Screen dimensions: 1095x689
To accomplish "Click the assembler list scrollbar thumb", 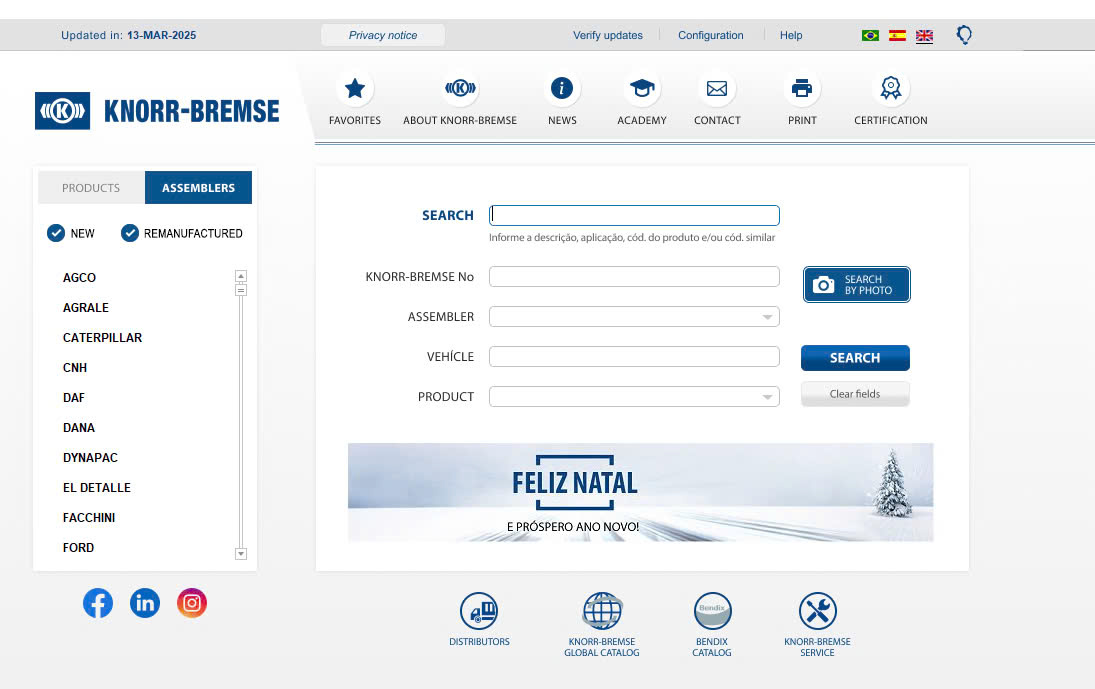I will coord(241,290).
